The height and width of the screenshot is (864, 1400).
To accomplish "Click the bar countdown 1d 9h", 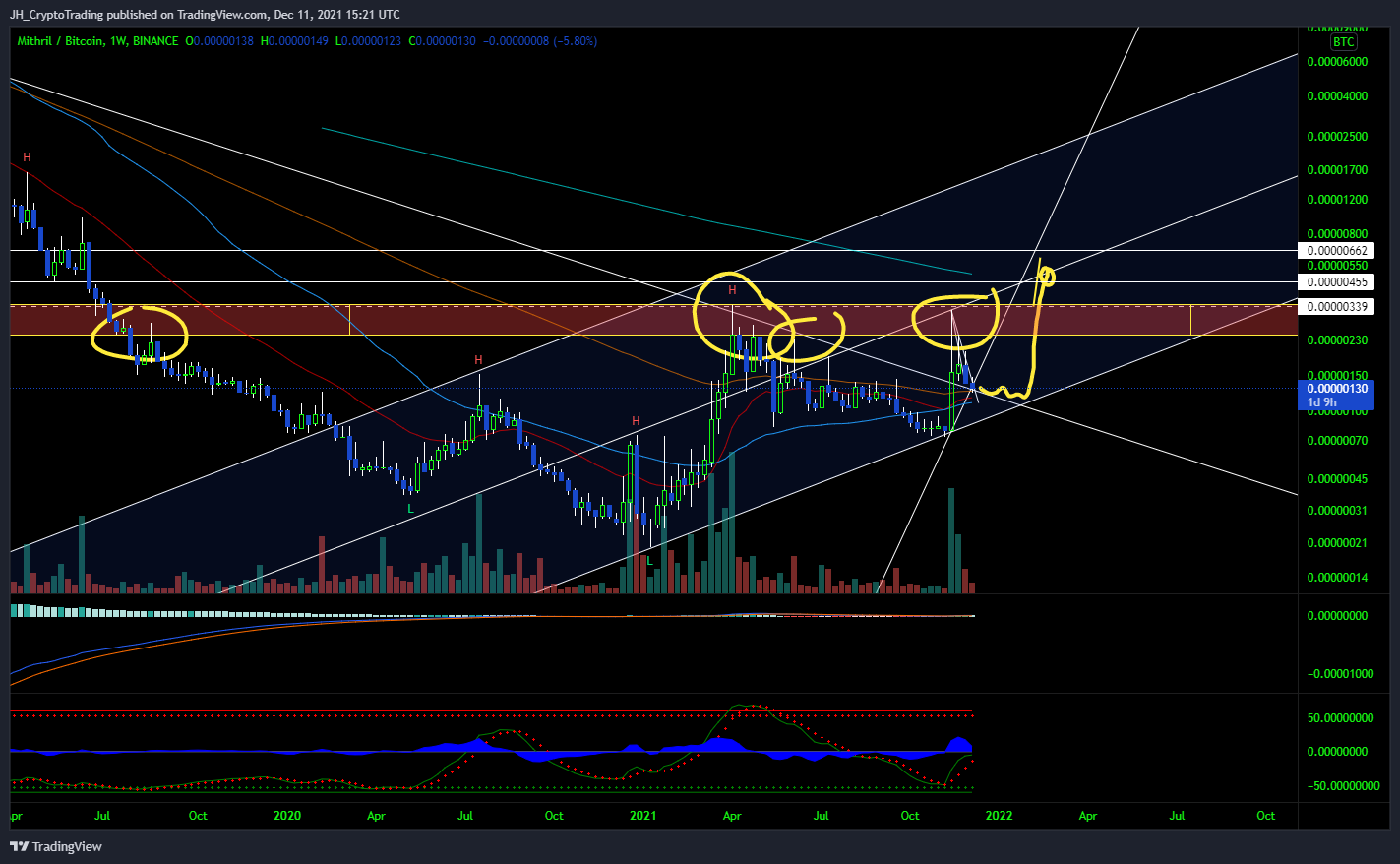I will (x=1321, y=402).
